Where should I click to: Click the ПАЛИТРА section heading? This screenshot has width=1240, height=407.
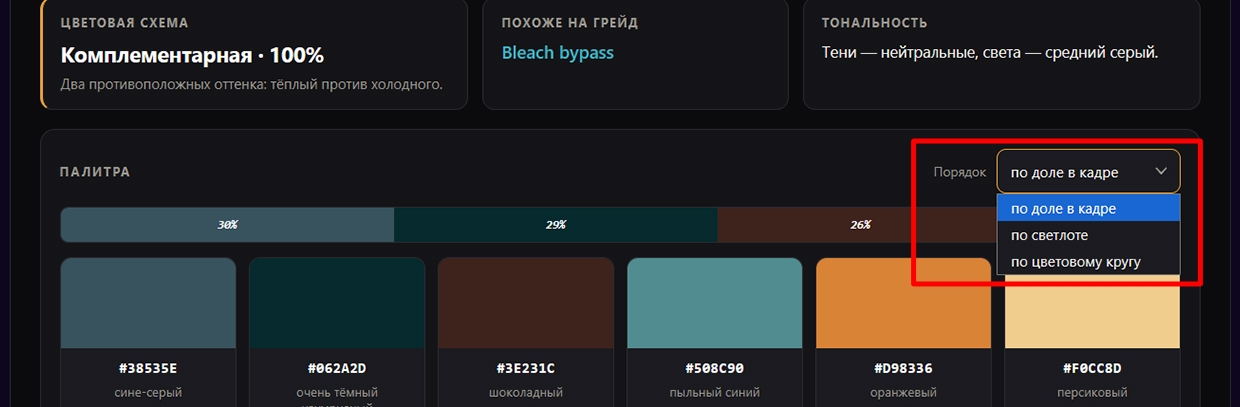point(95,172)
